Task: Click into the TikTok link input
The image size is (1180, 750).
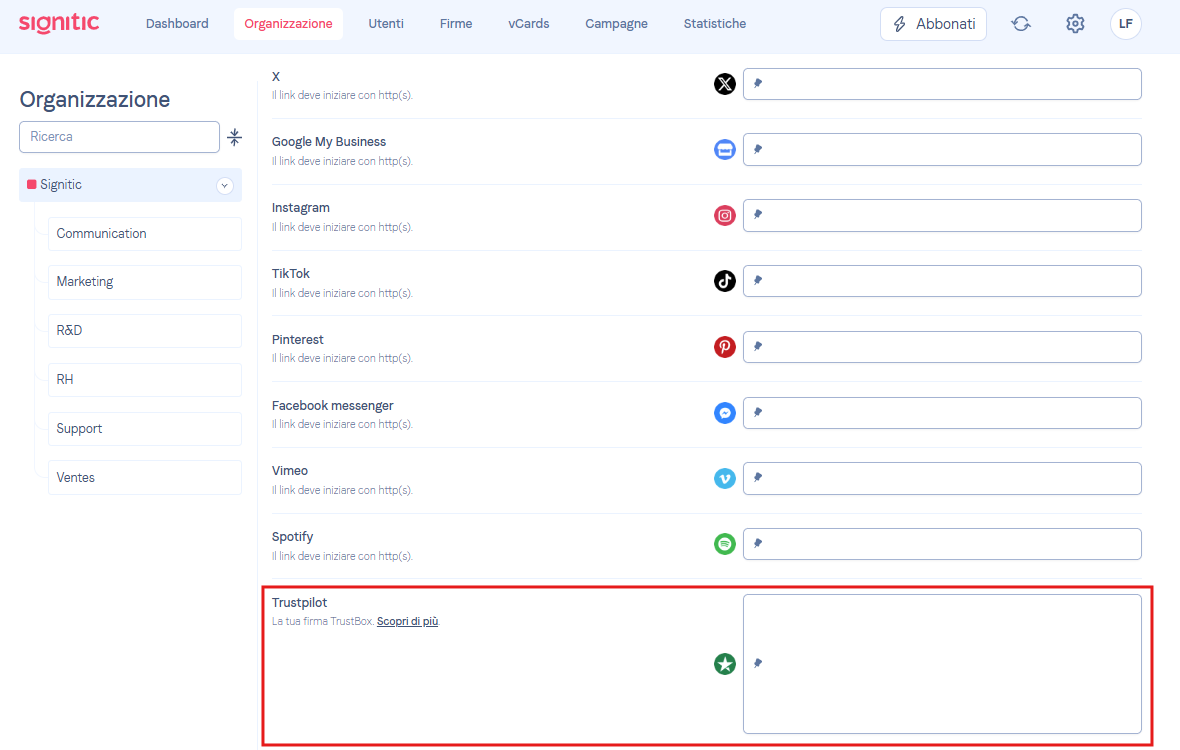Action: click(x=942, y=281)
